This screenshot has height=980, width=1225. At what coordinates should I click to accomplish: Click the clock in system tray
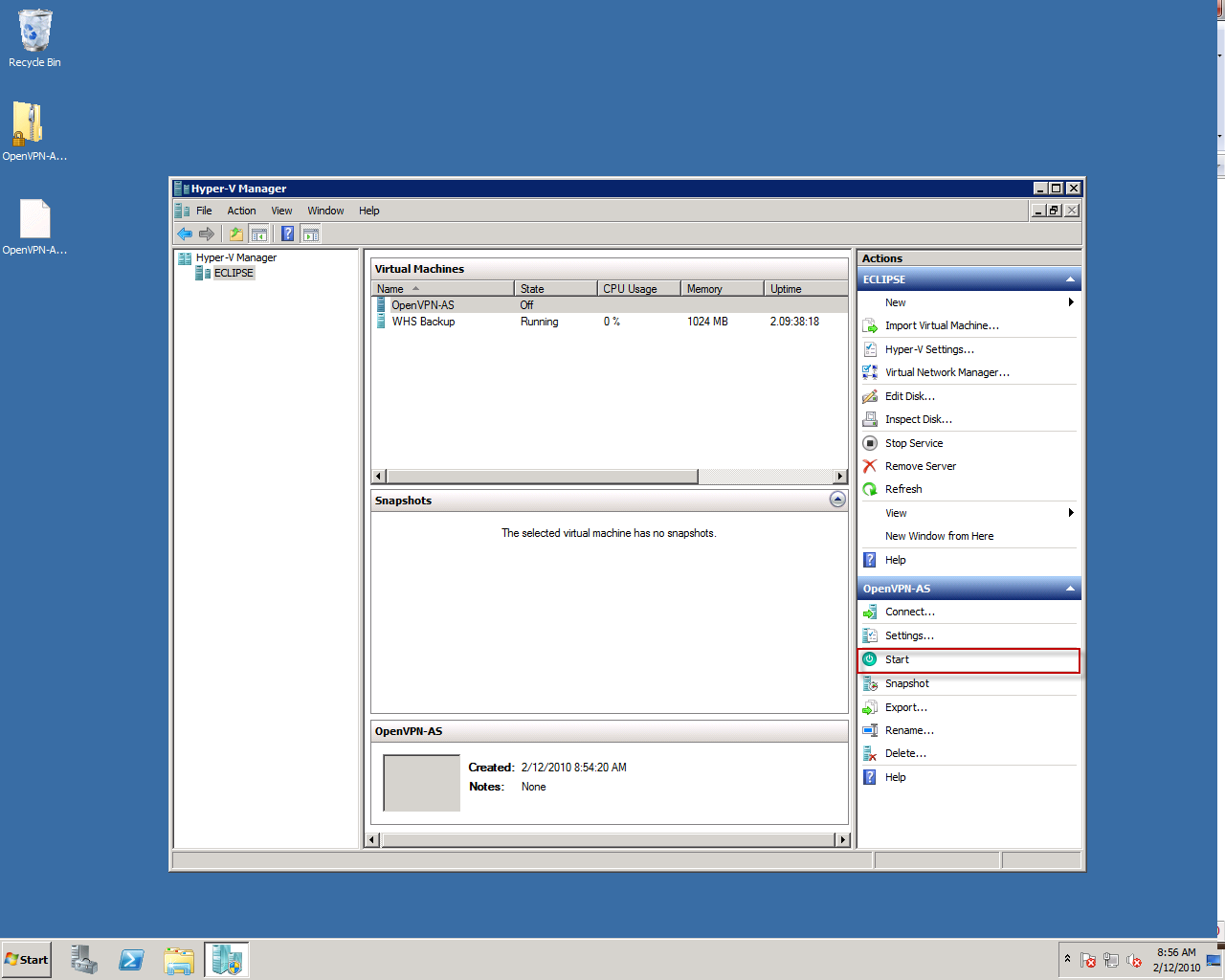(1176, 960)
